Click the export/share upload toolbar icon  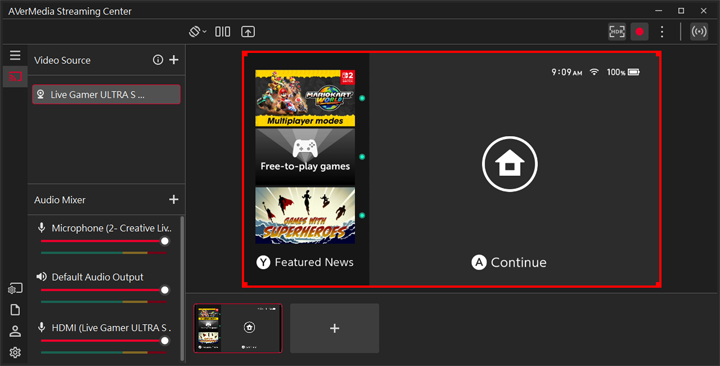(x=248, y=32)
